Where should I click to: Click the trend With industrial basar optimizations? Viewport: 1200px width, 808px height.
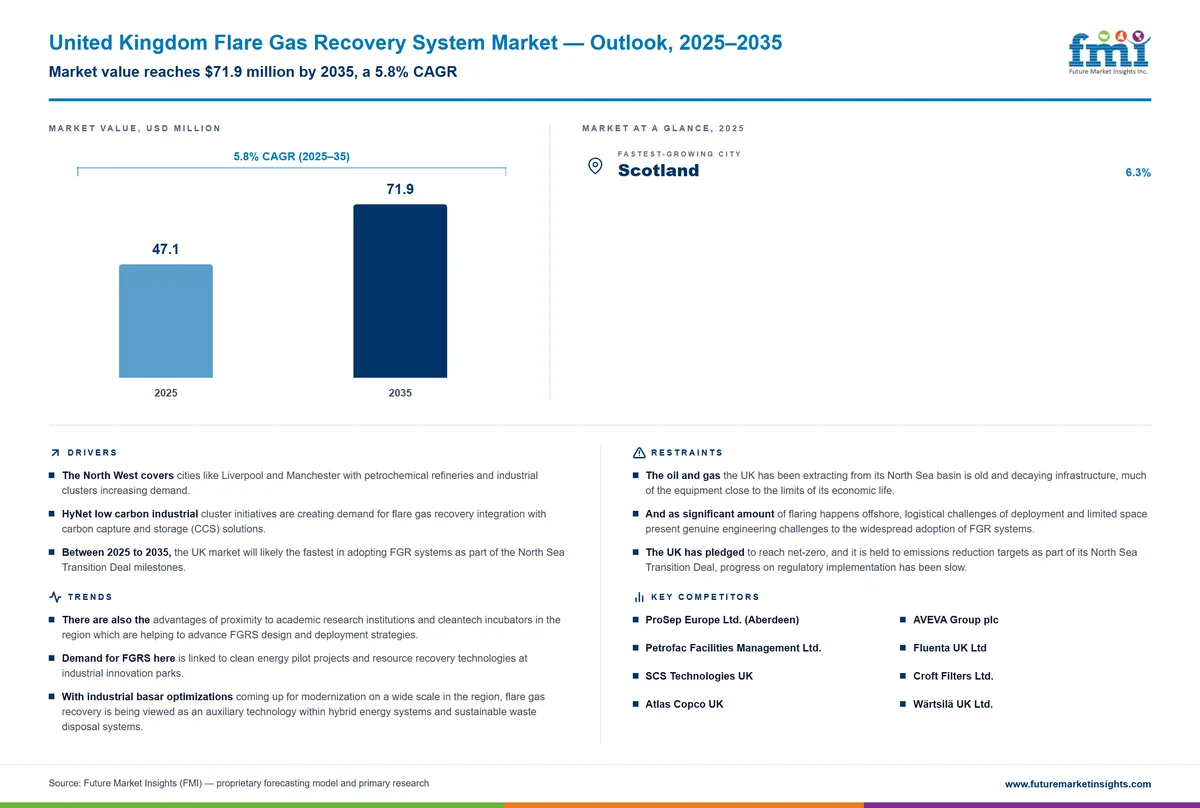[x=304, y=711]
